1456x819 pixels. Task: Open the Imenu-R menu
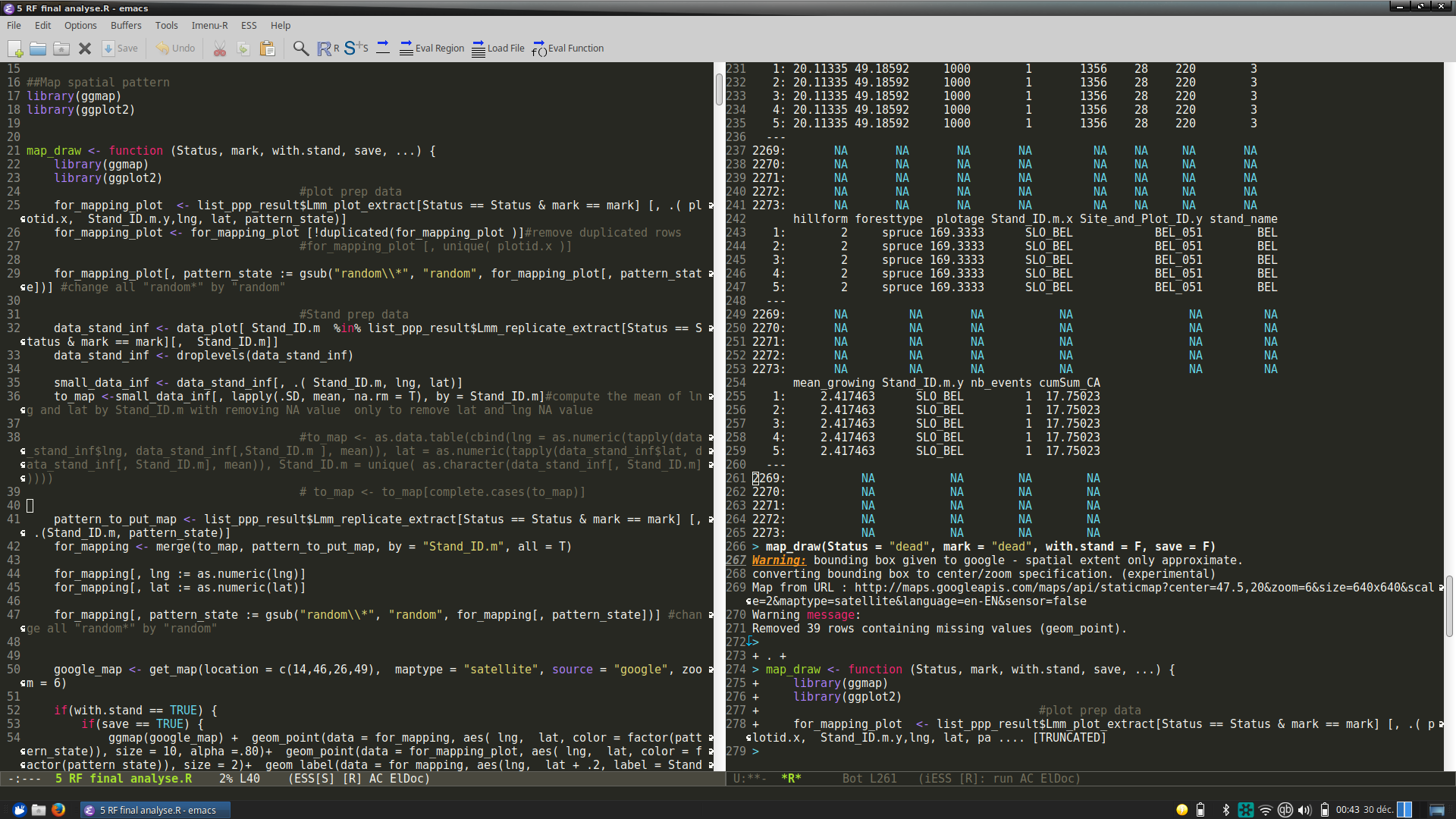coord(209,25)
